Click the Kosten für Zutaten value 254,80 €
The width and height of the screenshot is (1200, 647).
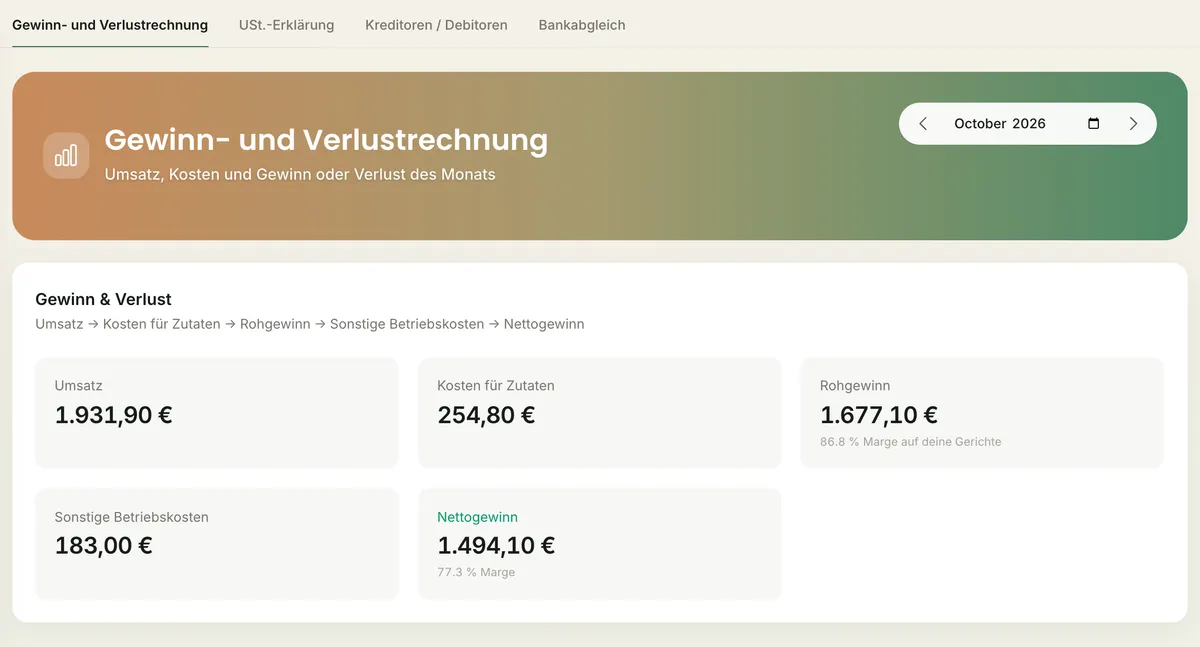[486, 415]
